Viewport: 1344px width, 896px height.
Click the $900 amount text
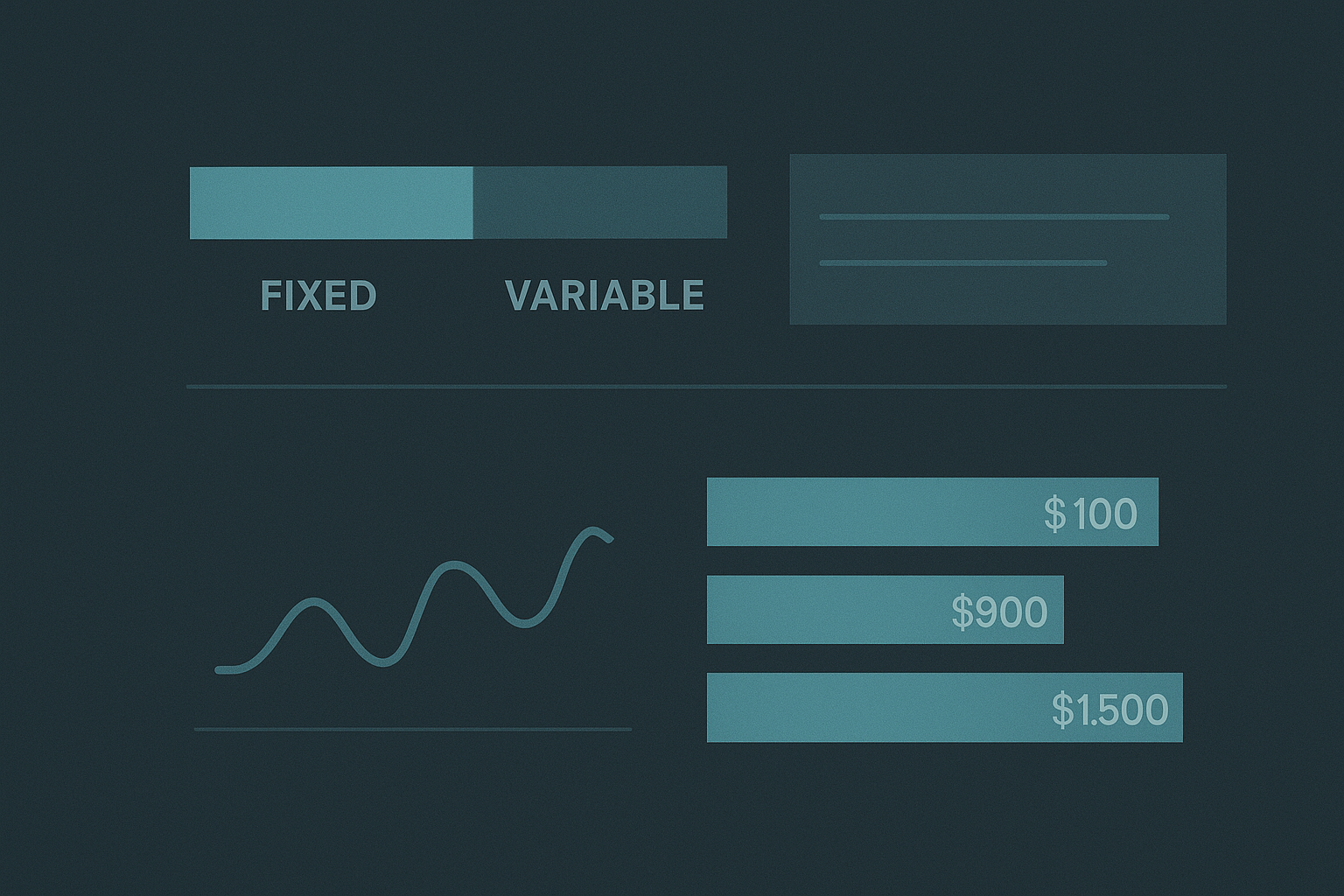(999, 612)
